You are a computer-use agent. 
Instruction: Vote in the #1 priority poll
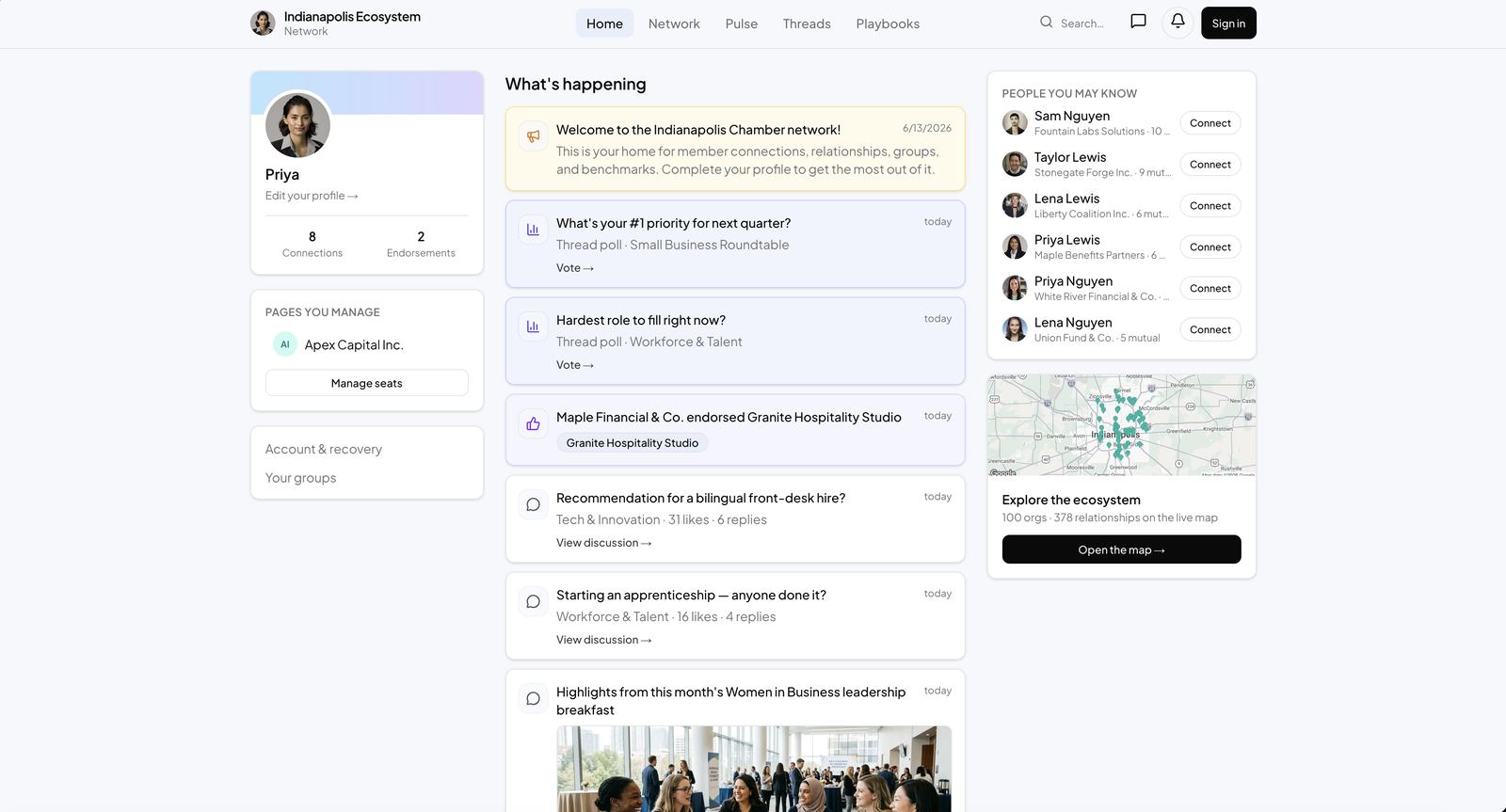(x=575, y=268)
